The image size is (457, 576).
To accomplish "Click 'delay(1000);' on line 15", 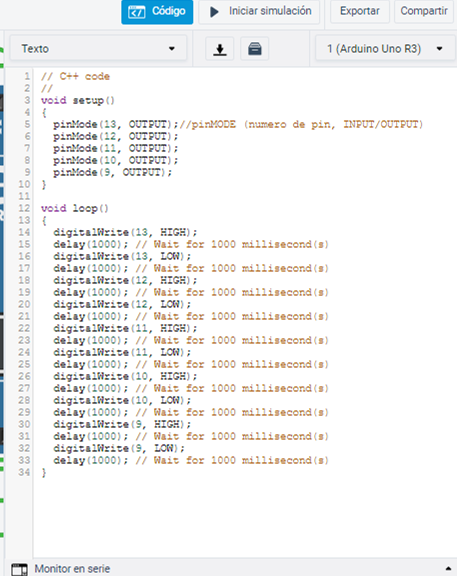I will [x=91, y=245].
